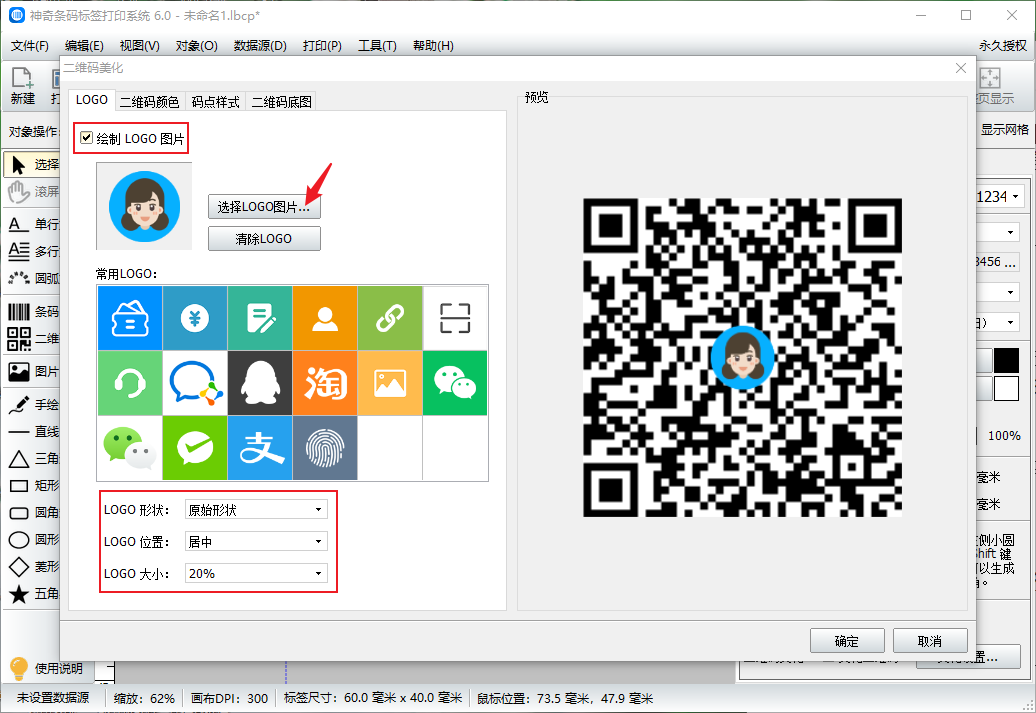Open the 使用说明 lightbulb help

pos(46,669)
